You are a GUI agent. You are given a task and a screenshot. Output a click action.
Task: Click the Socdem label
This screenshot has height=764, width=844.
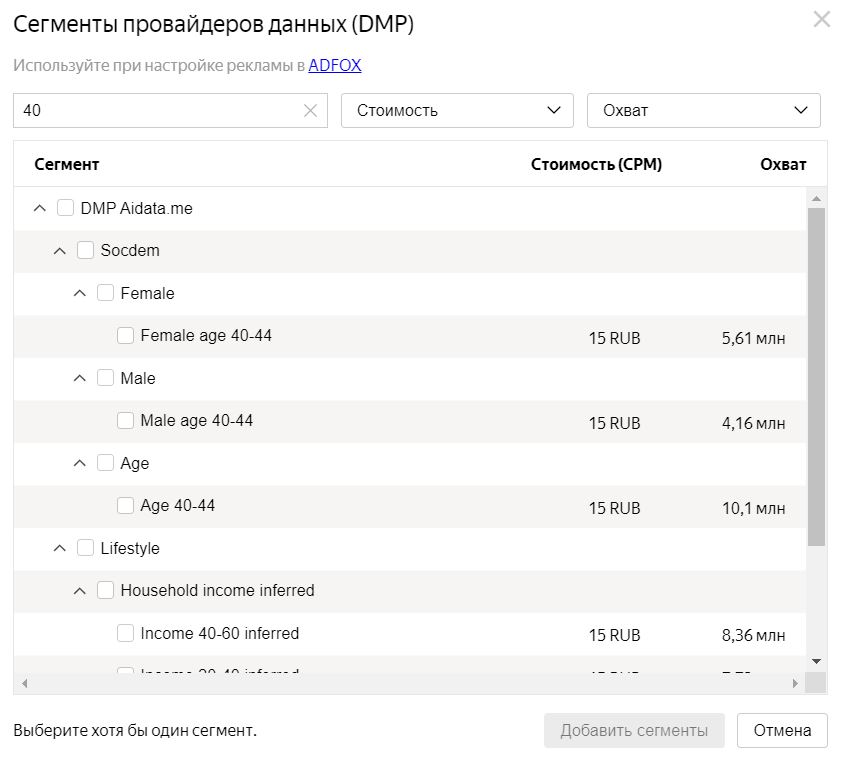coord(130,250)
